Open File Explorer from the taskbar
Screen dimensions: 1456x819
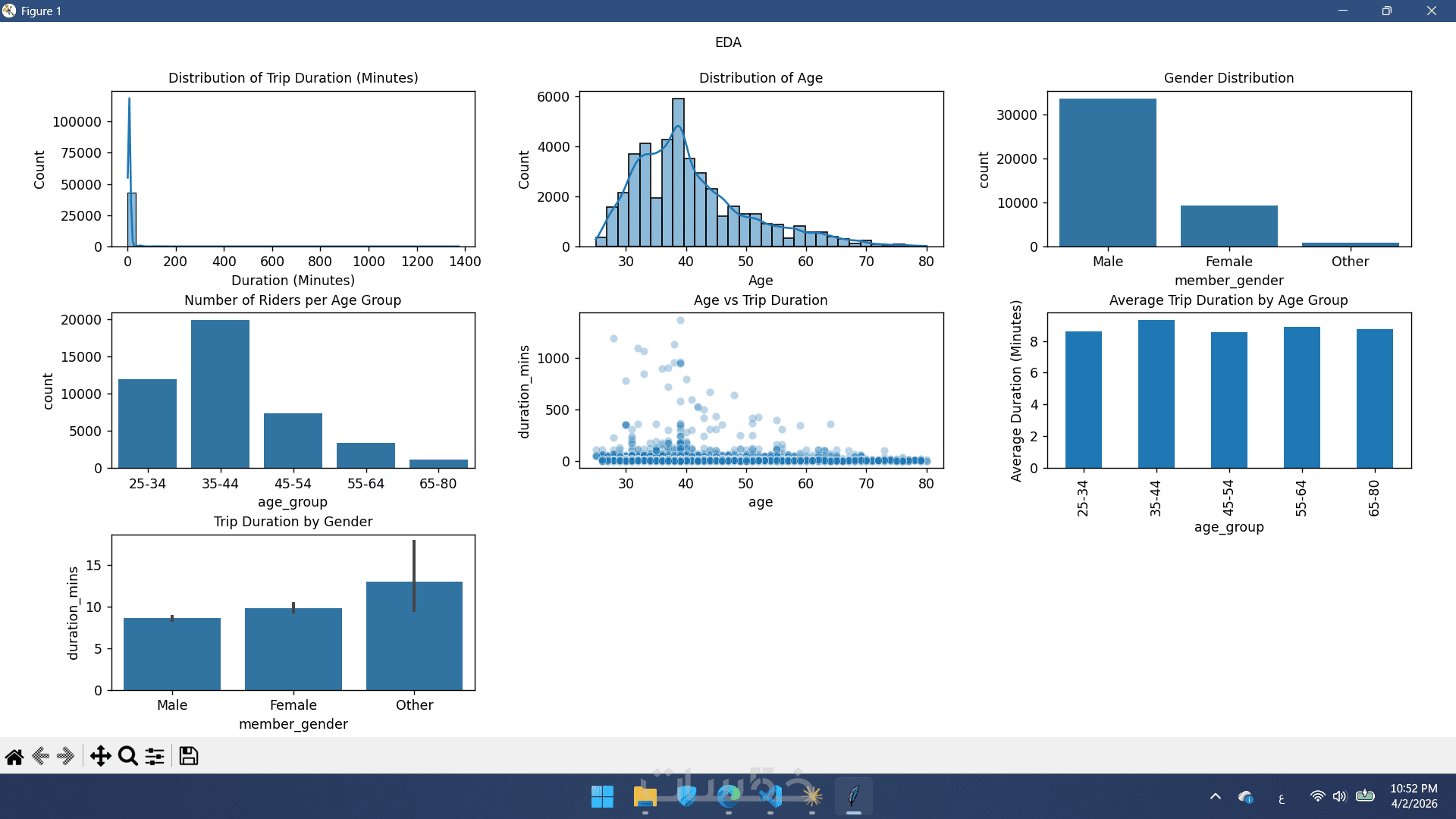[645, 796]
